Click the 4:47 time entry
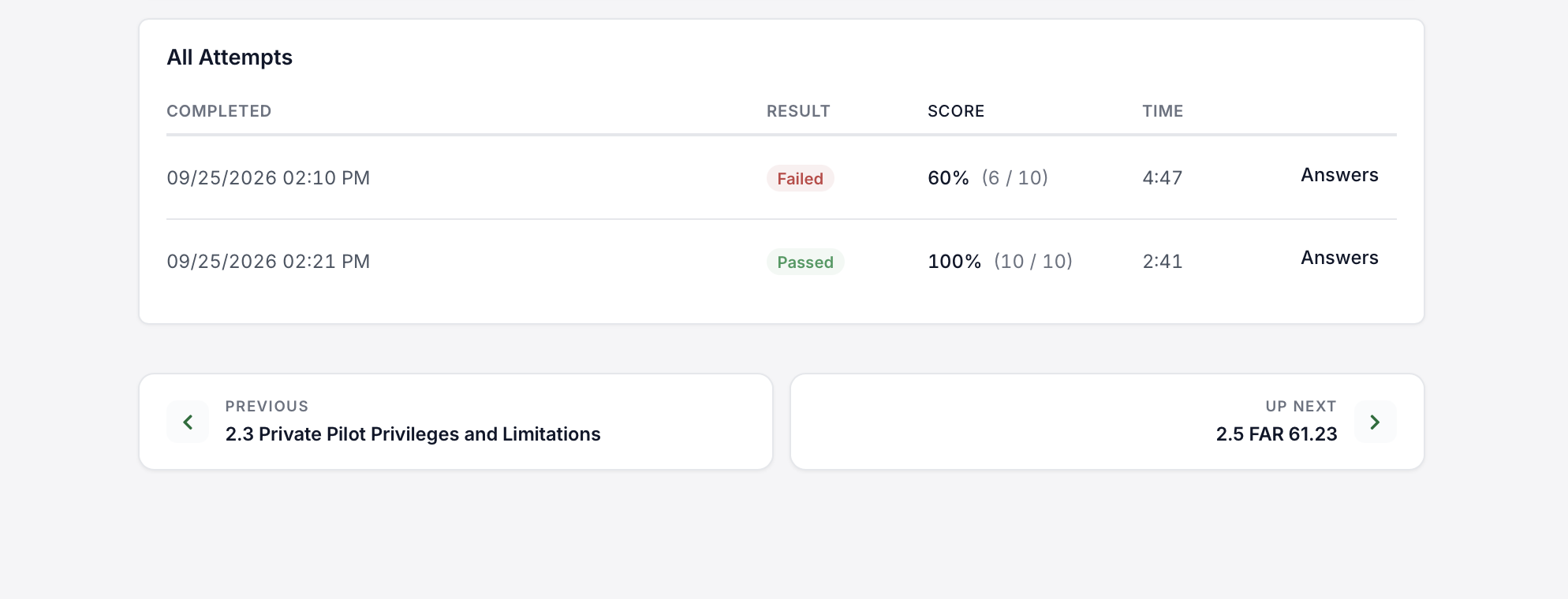This screenshot has height=599, width=1568. pyautogui.click(x=1163, y=178)
